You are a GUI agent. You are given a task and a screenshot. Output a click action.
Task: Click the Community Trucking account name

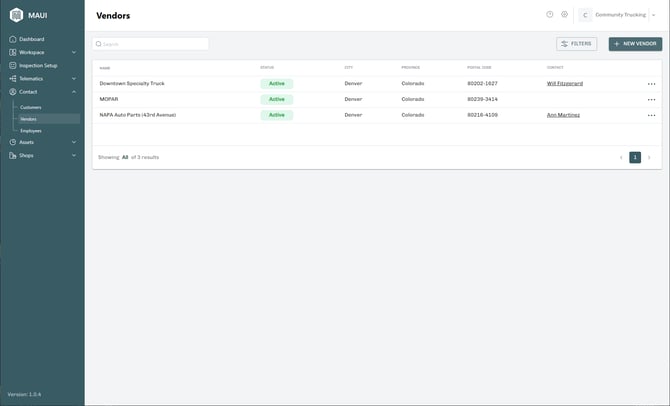coord(620,15)
